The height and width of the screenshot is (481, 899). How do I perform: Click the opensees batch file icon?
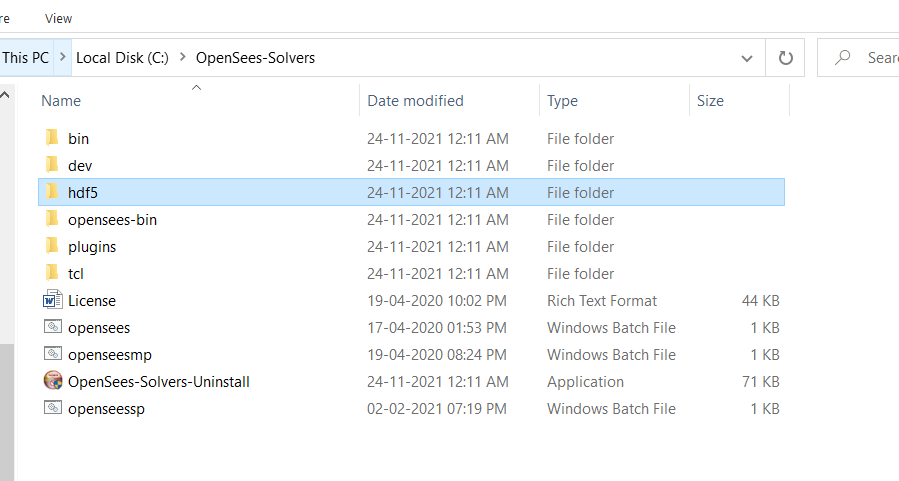pyautogui.click(x=53, y=327)
